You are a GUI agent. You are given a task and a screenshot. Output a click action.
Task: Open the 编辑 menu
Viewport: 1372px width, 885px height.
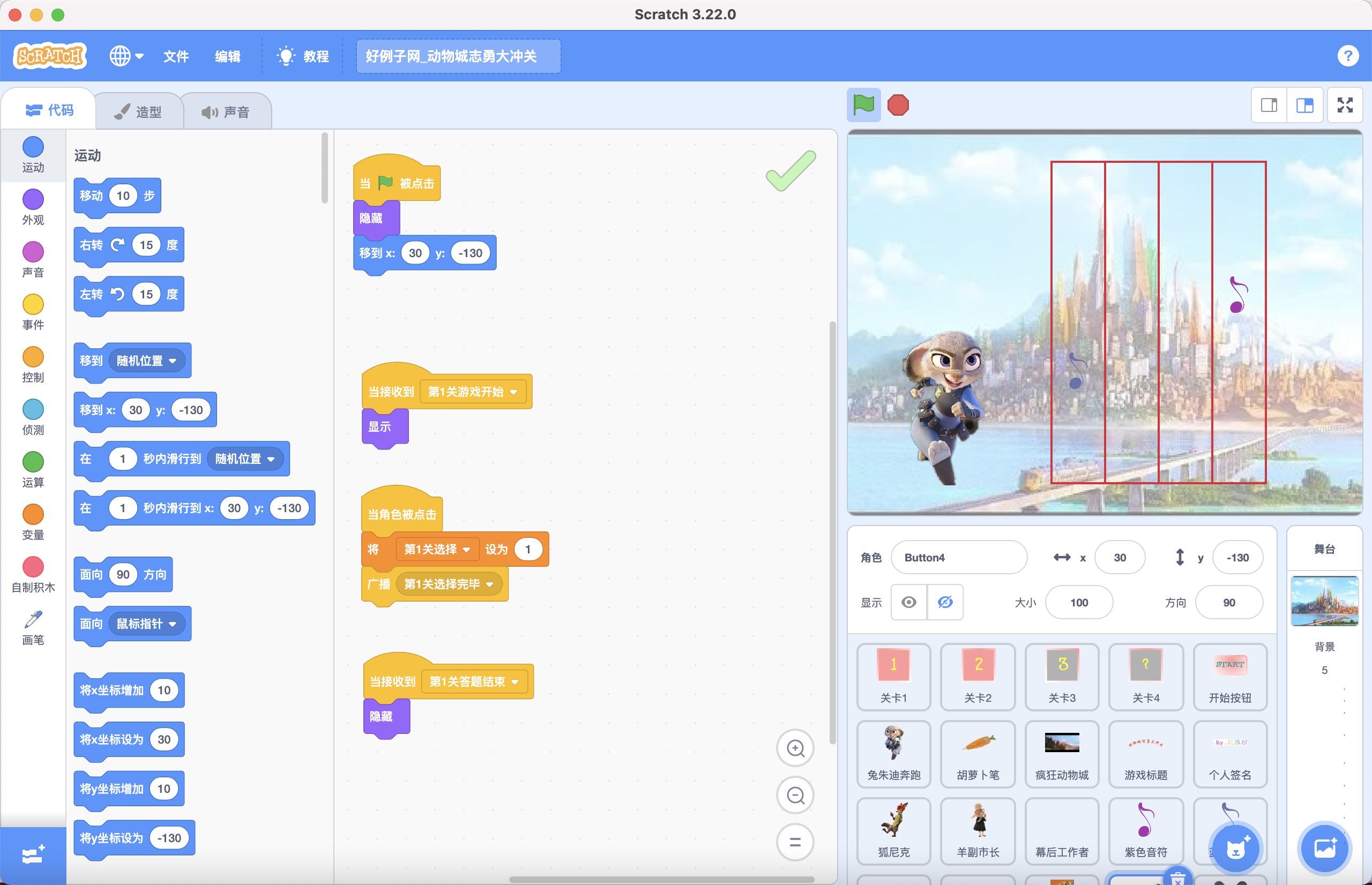pyautogui.click(x=228, y=56)
